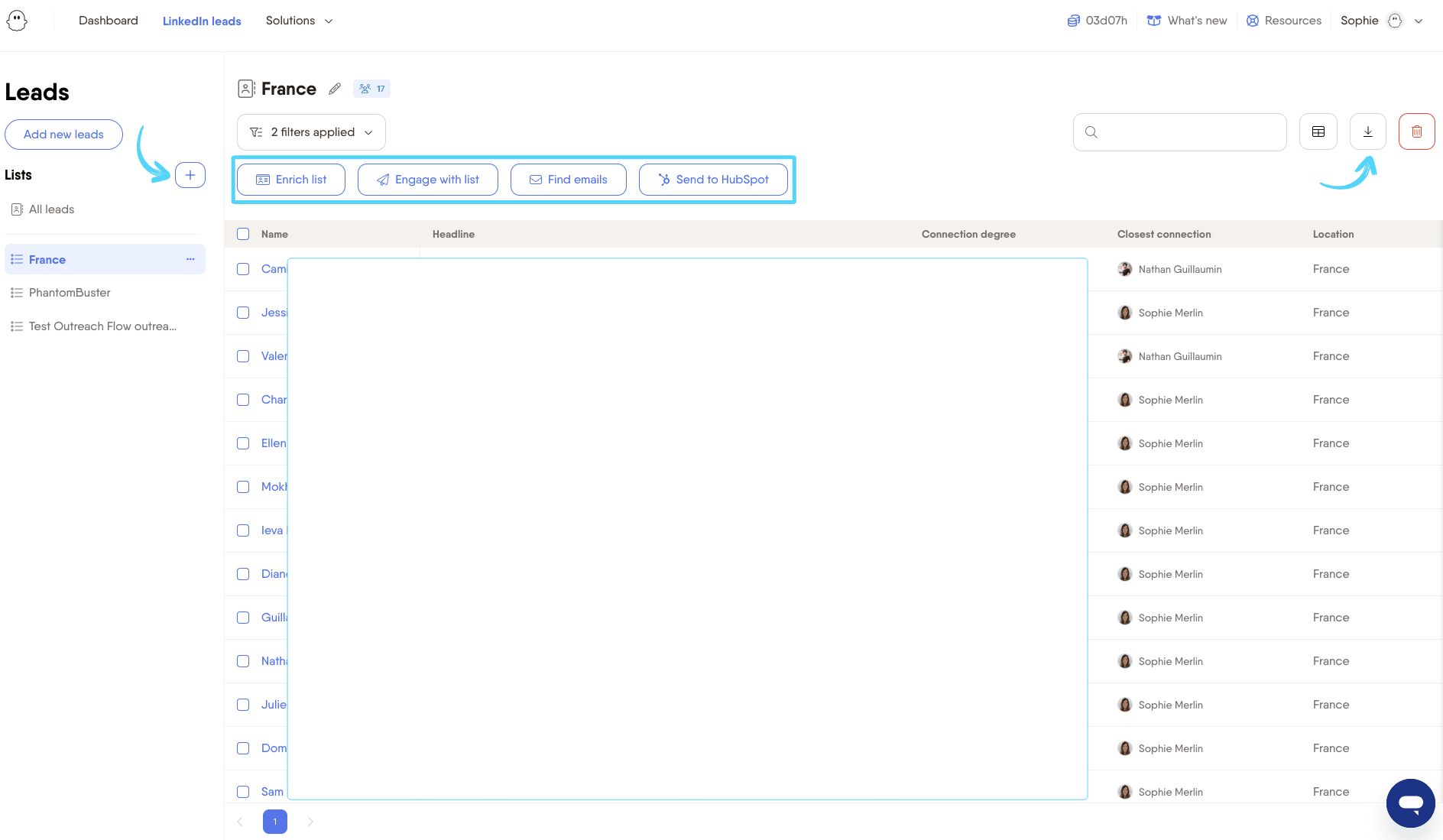This screenshot has height=840, width=1443.
Task: Go to the Dashboard tab
Action: pos(109,21)
